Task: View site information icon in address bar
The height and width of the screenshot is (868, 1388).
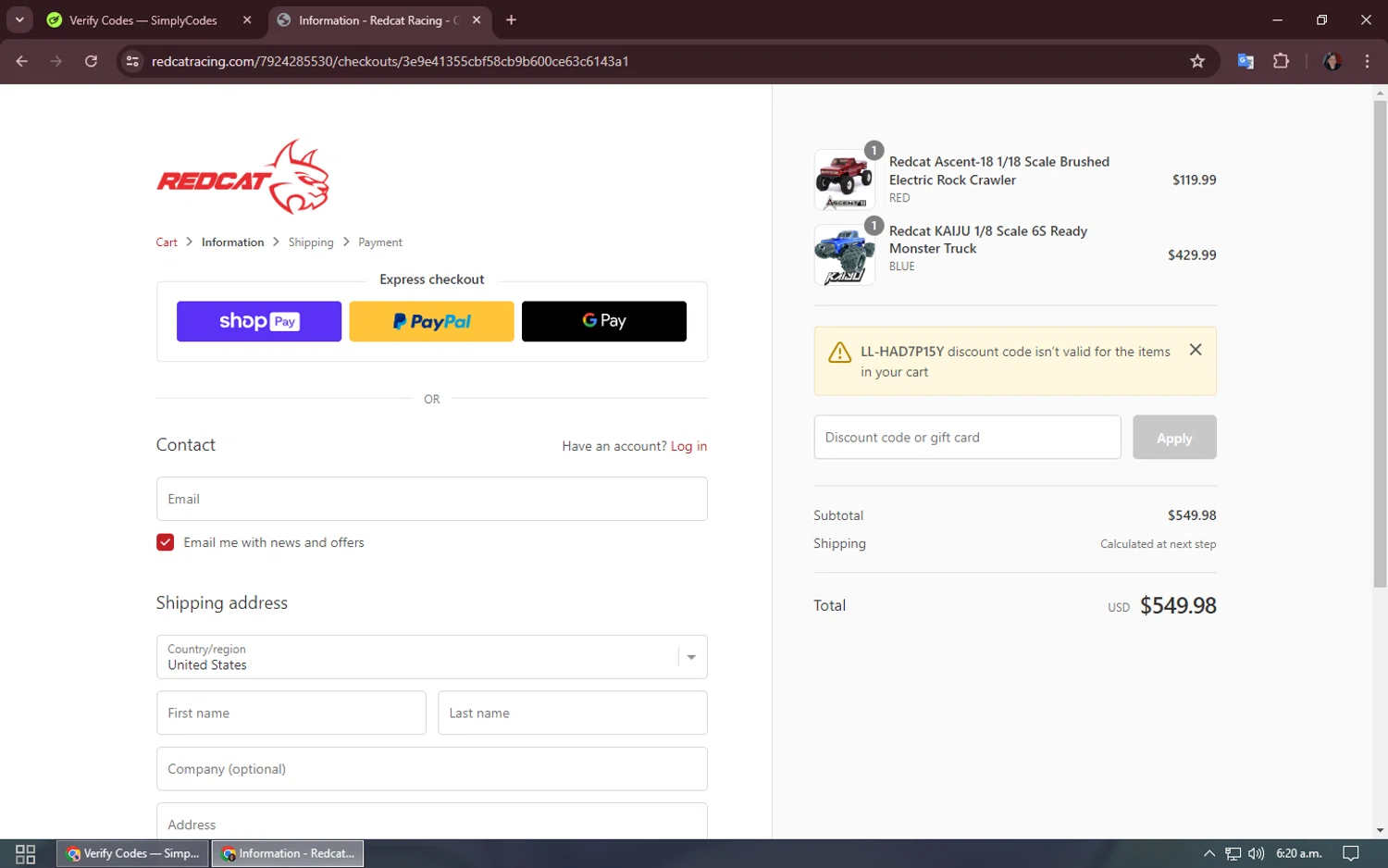Action: click(x=132, y=61)
